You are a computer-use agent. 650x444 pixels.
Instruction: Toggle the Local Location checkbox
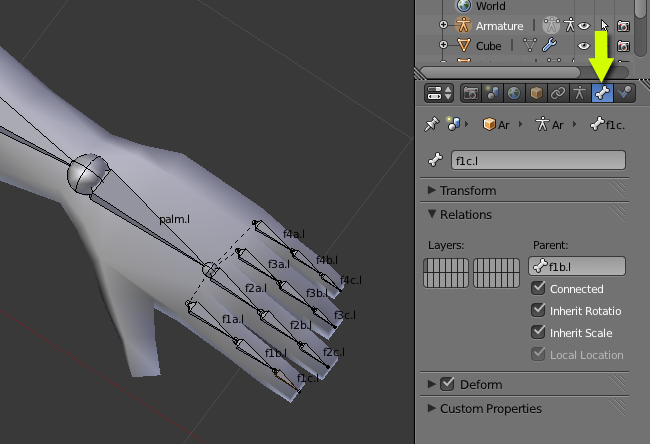pyautogui.click(x=538, y=354)
